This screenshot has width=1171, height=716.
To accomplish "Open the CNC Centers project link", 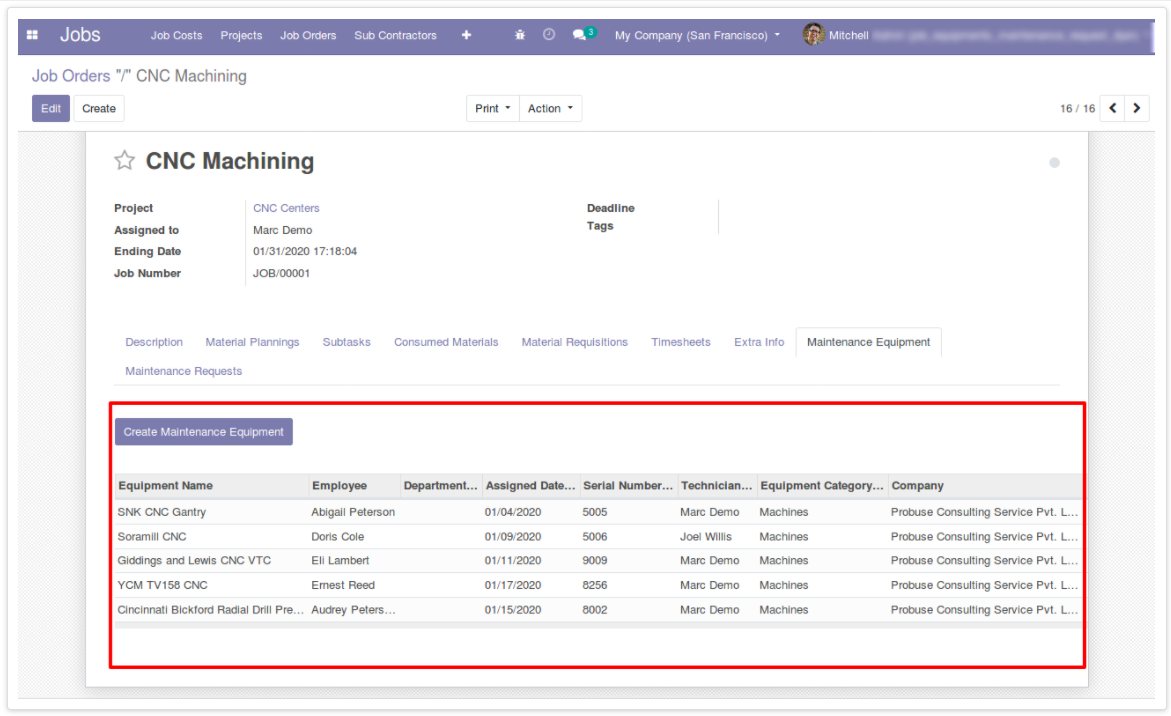I will coord(286,208).
